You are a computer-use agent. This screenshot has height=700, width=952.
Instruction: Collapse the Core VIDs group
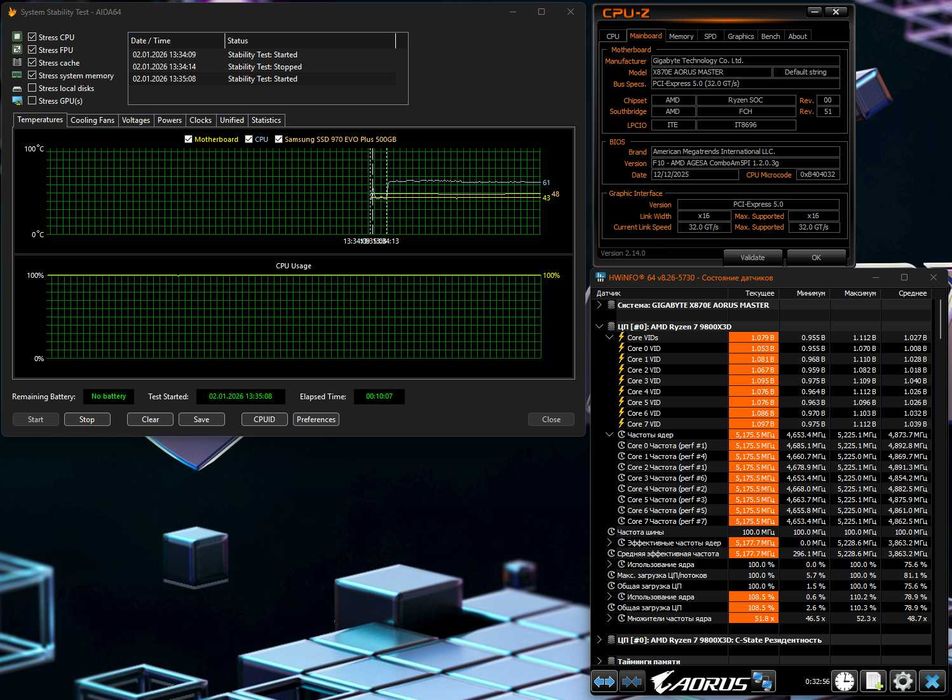coord(610,338)
